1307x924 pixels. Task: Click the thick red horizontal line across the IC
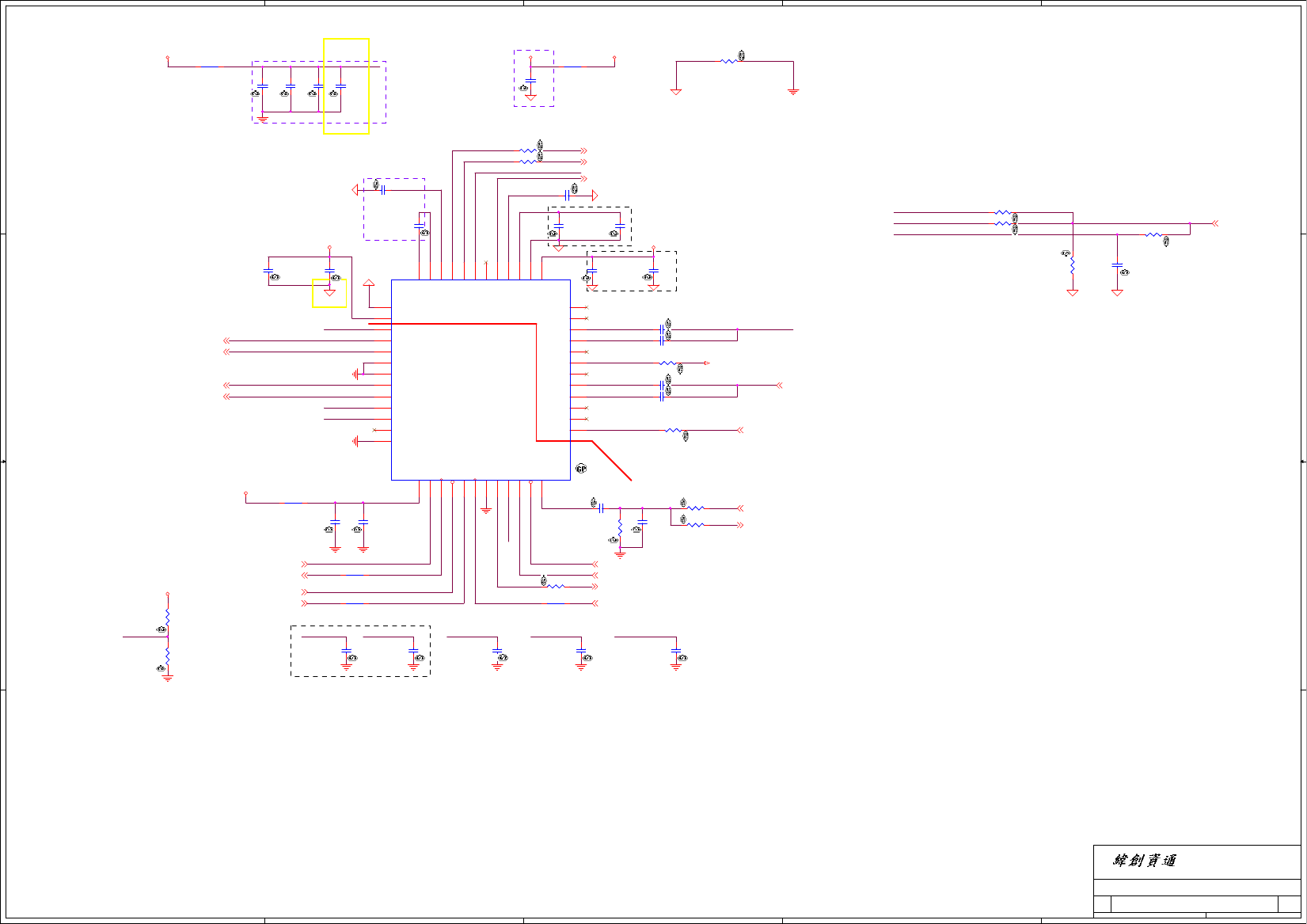click(x=453, y=324)
